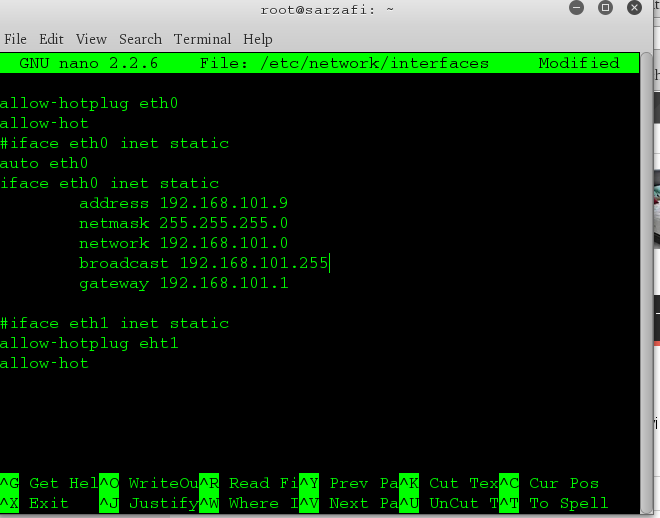Click the ^T To Spell shortcut
Viewport: 660px width, 518px height.
click(x=554, y=503)
